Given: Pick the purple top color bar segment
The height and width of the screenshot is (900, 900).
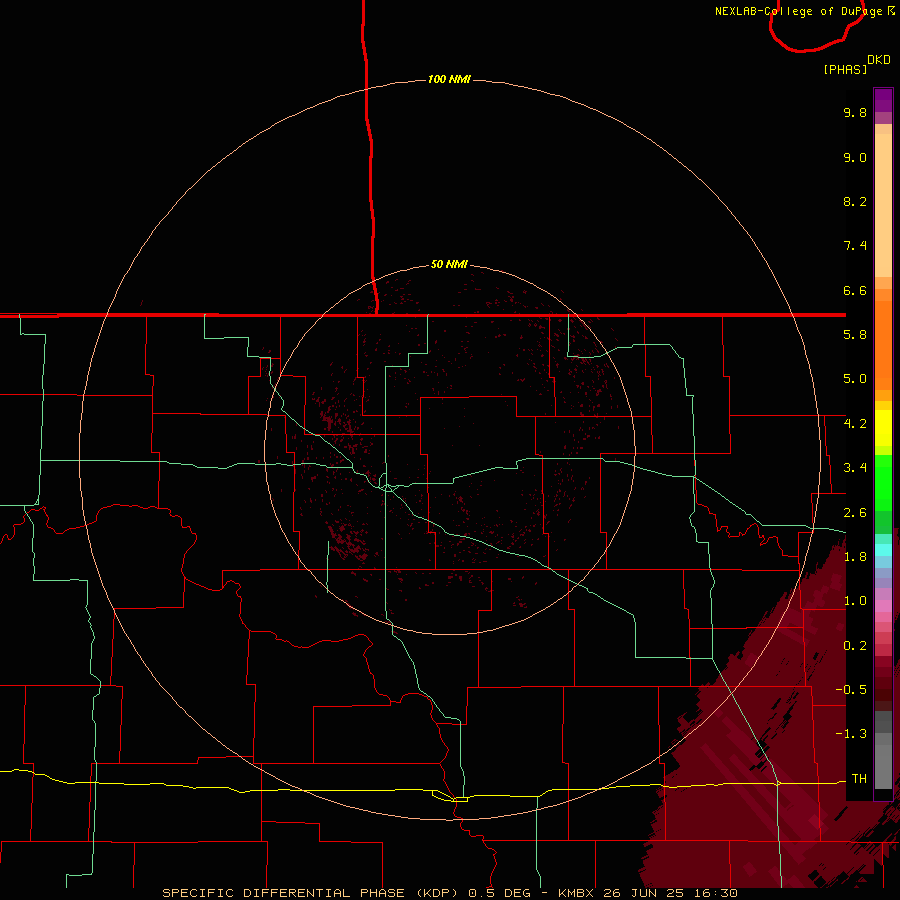Looking at the screenshot, I should [883, 100].
